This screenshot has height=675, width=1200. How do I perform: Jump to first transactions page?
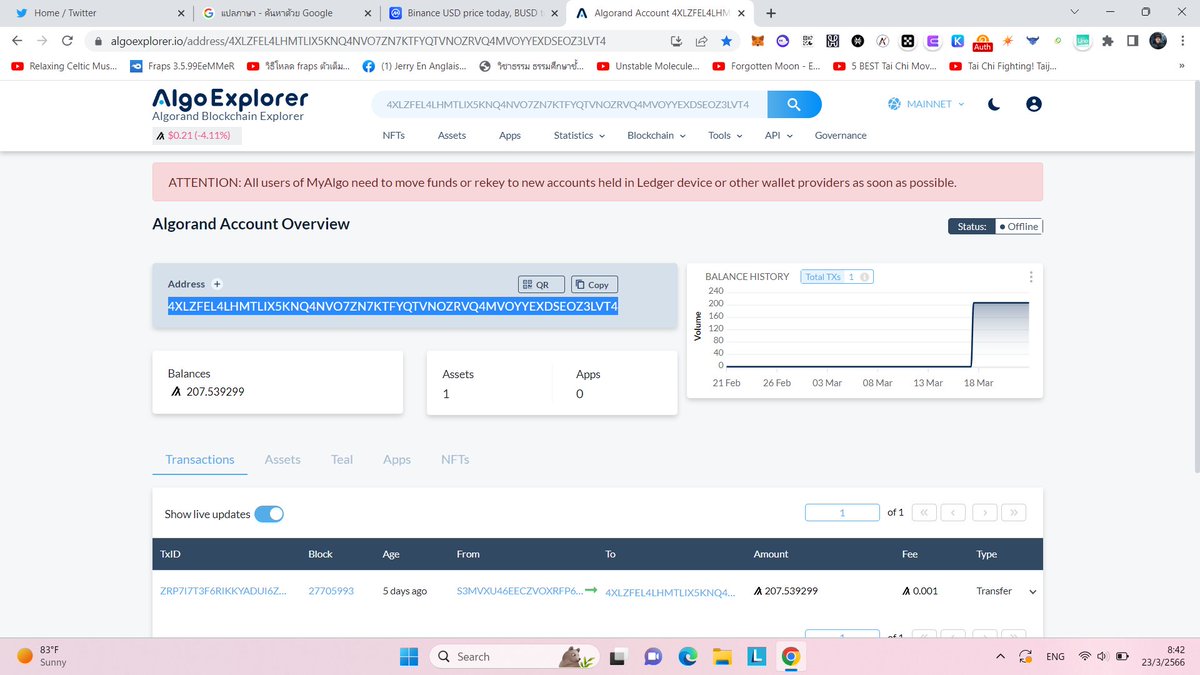[x=923, y=512]
